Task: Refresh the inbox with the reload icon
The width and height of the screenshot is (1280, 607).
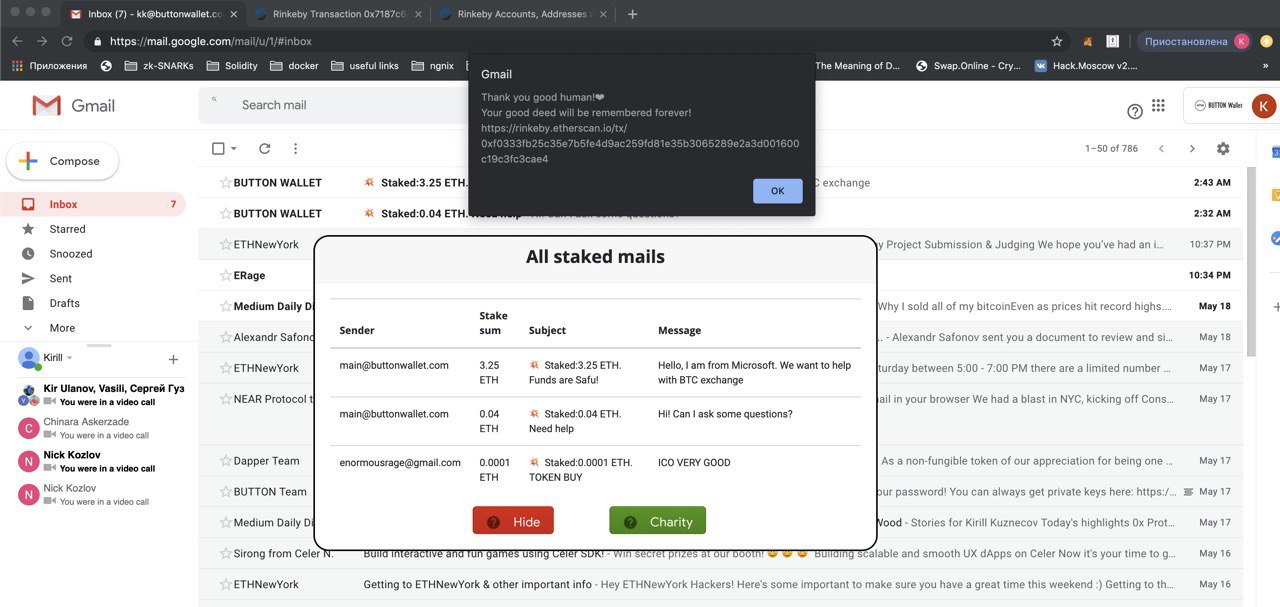Action: click(265, 148)
